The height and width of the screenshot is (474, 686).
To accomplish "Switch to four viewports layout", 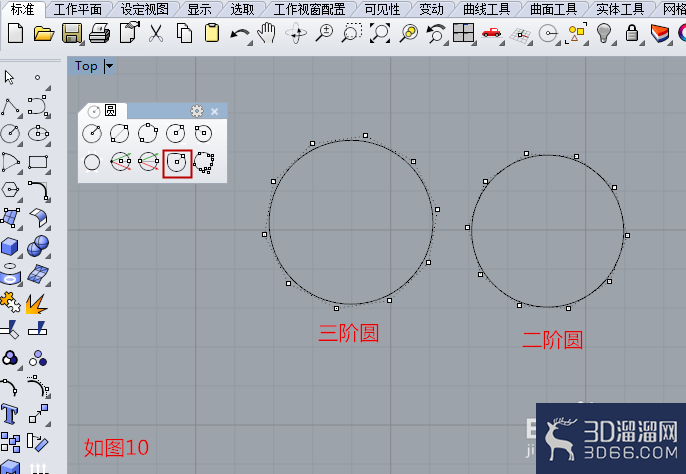I will click(463, 33).
